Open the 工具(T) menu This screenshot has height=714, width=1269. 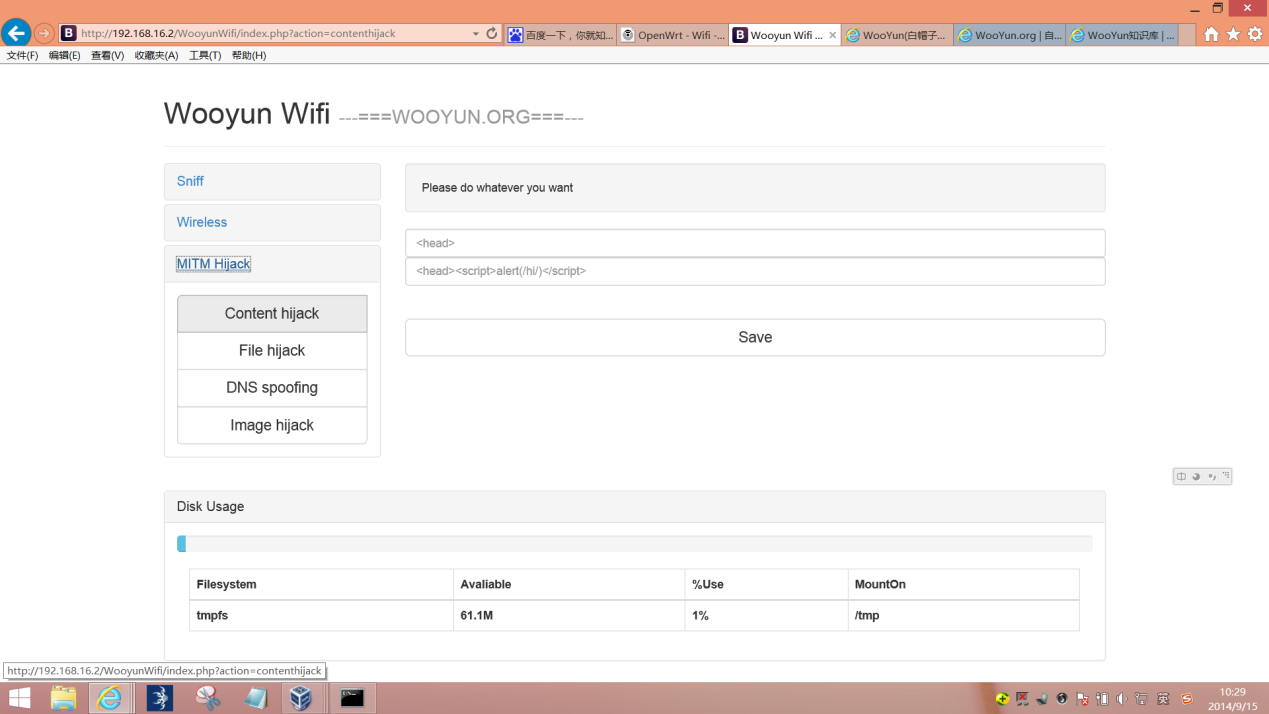tap(205, 56)
